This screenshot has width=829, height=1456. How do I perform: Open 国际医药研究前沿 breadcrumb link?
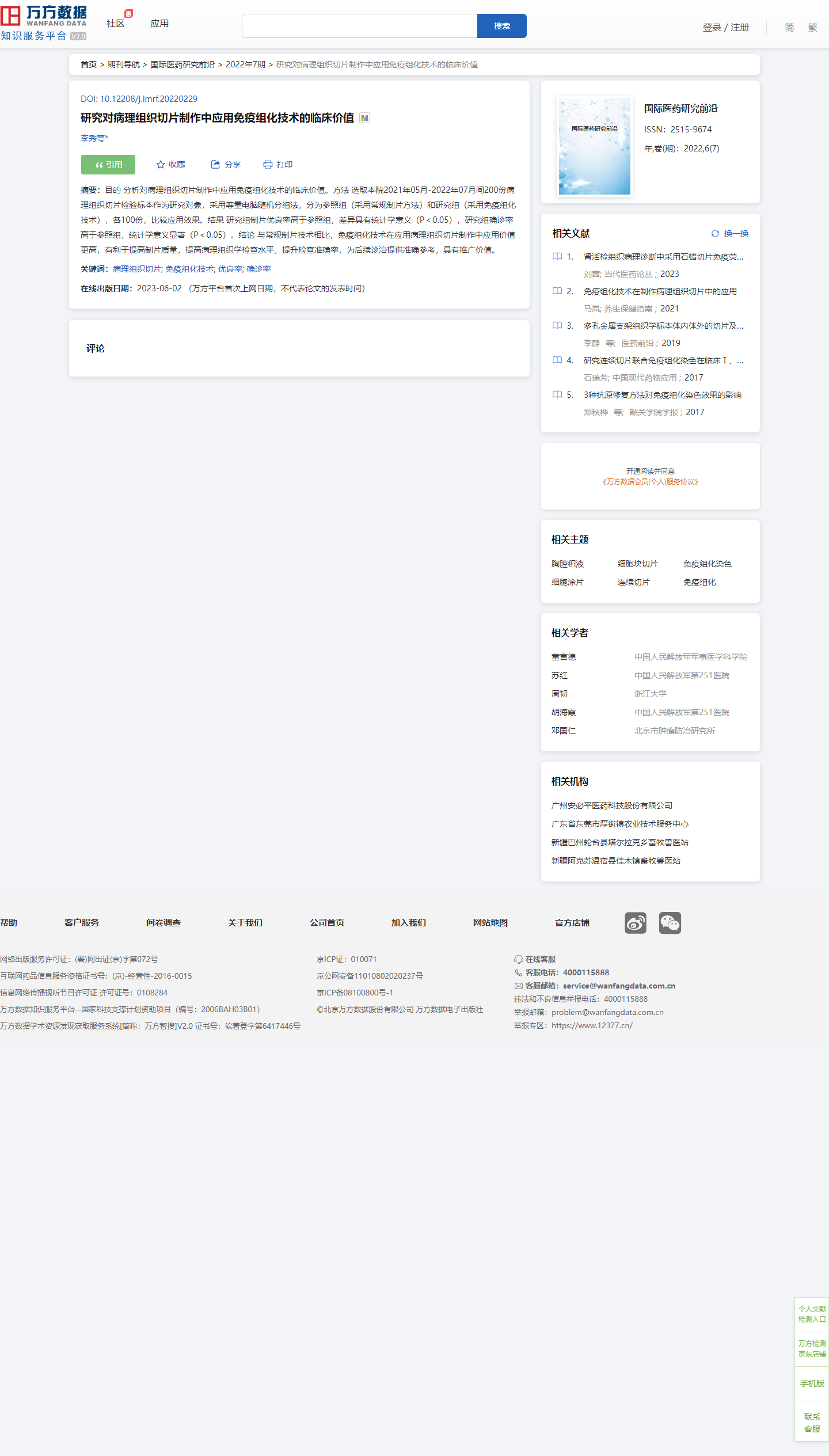(182, 64)
